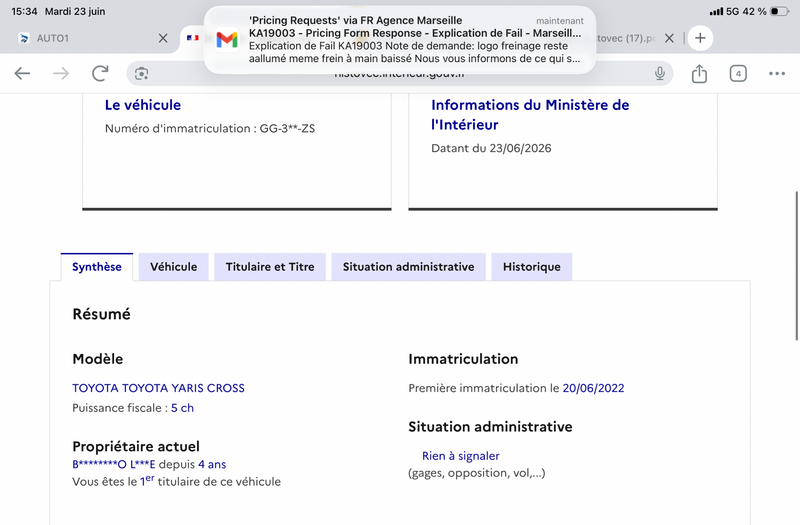Screen dimensions: 800x525
Task: Open the share sheet icon
Action: 699,73
